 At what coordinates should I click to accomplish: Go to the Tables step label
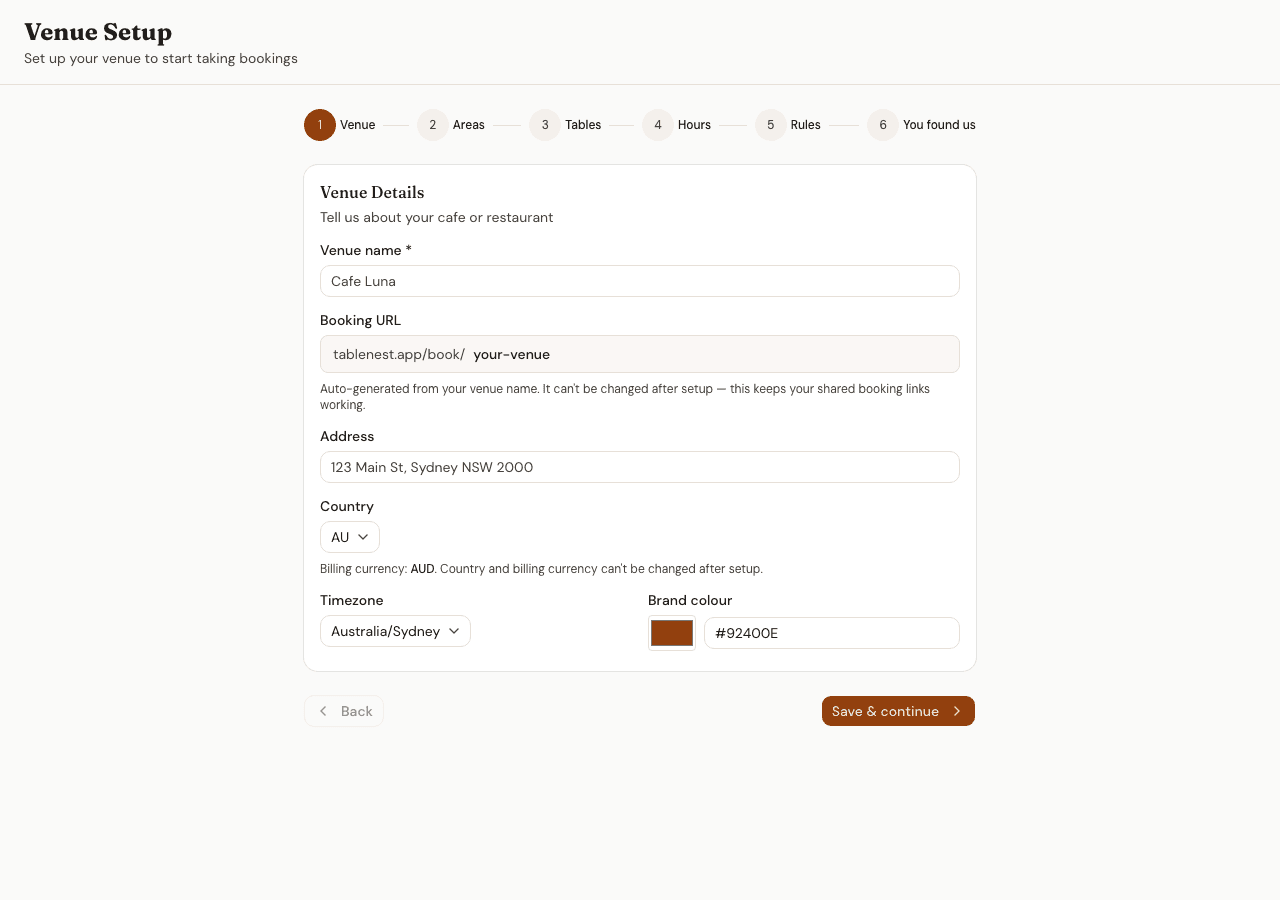(583, 125)
